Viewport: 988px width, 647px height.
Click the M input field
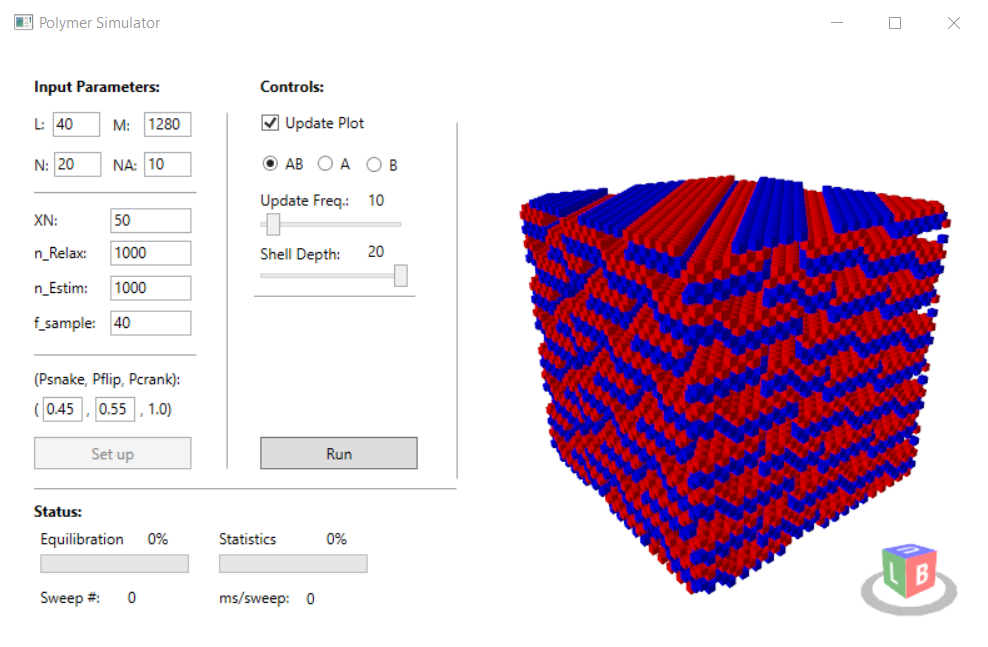pos(167,125)
